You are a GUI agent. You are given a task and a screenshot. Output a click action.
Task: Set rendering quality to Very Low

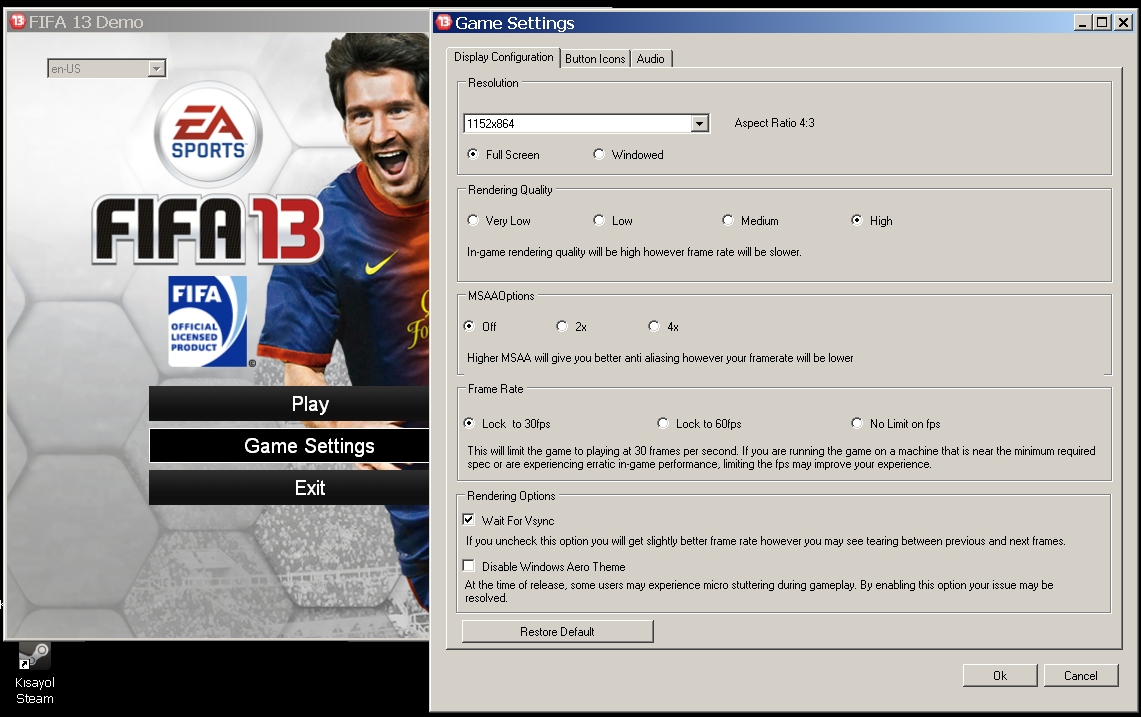click(473, 220)
